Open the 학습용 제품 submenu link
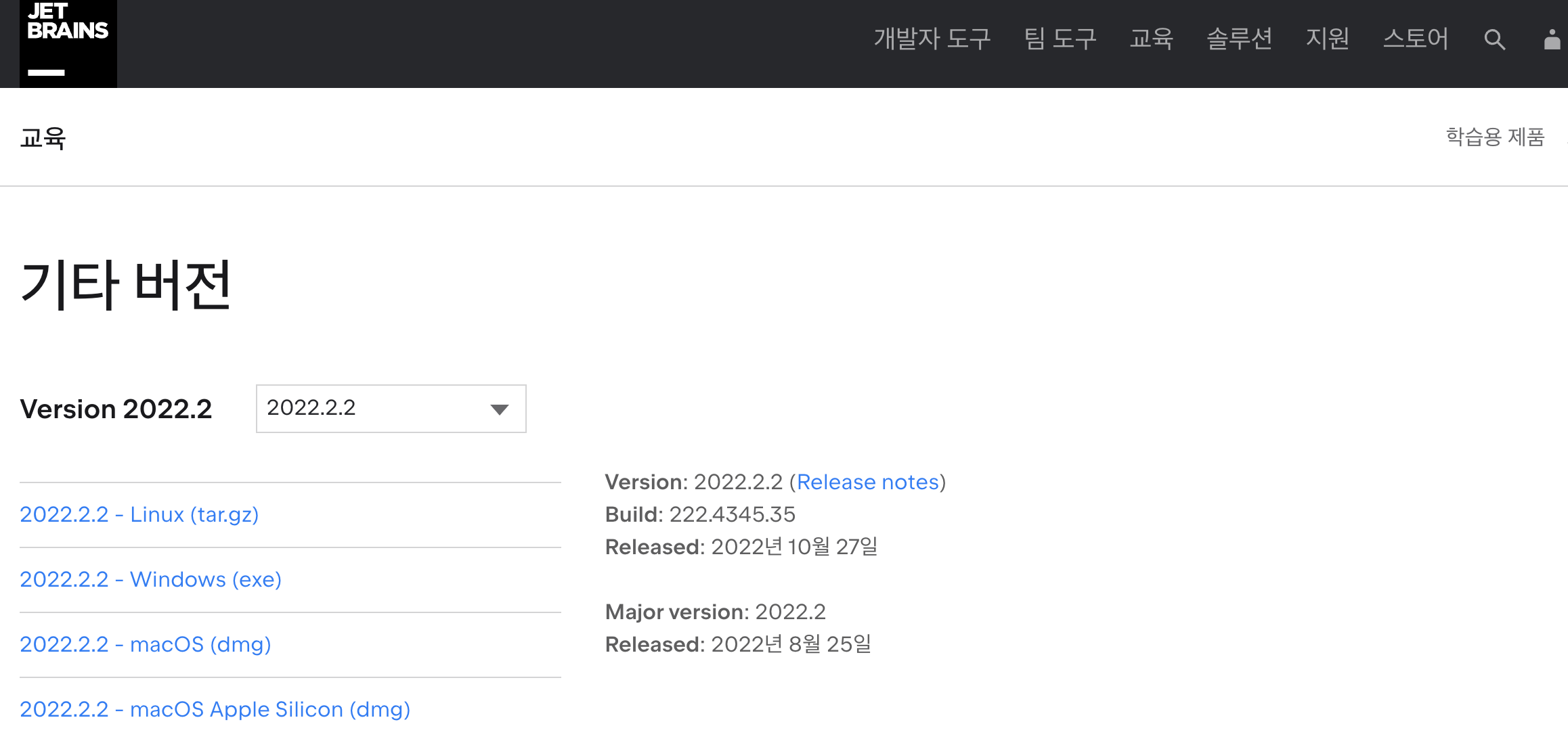 coord(1495,137)
